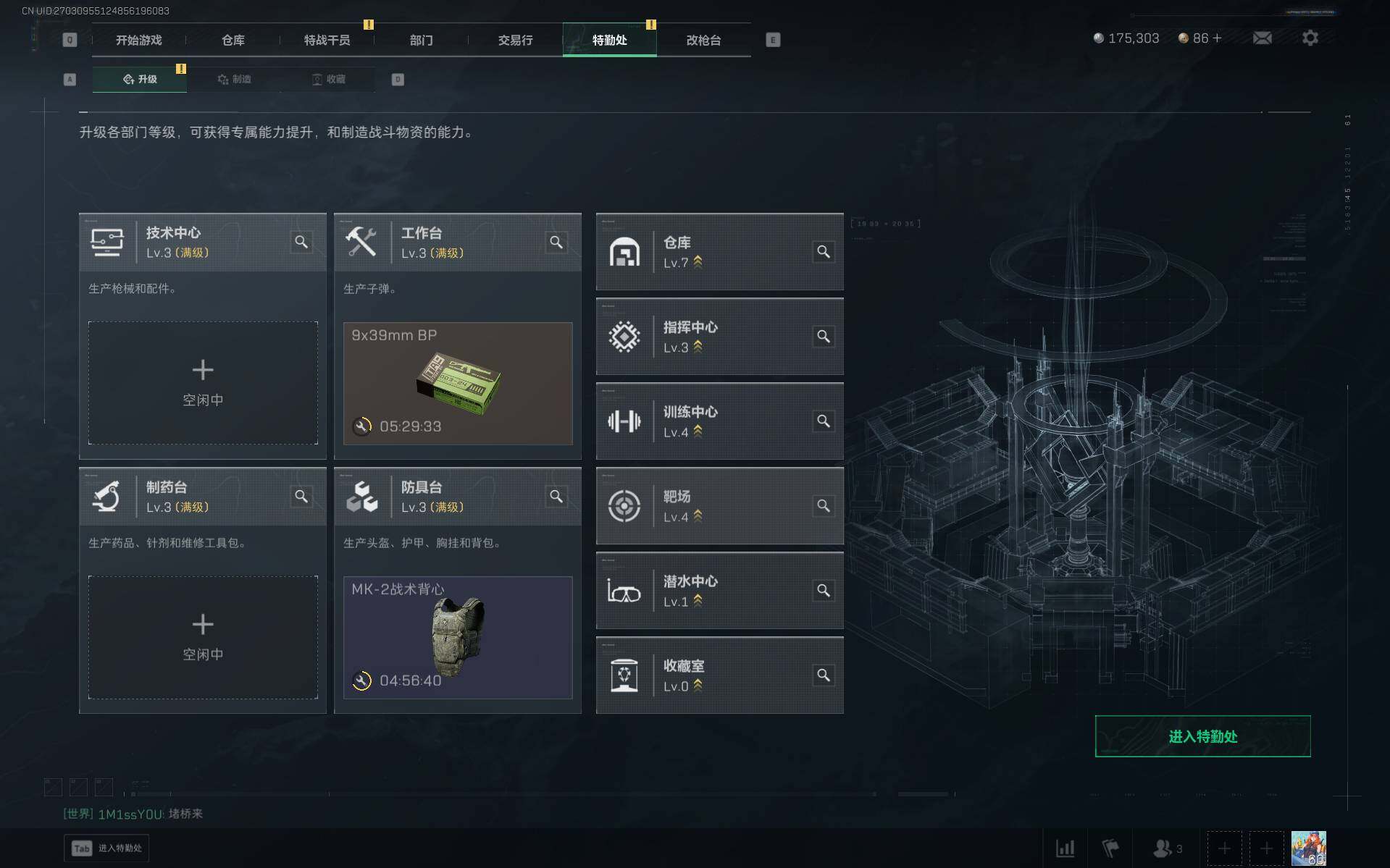Screen dimensions: 1390x868
Task: Switch to the 仓库 top tab
Action: [233, 40]
